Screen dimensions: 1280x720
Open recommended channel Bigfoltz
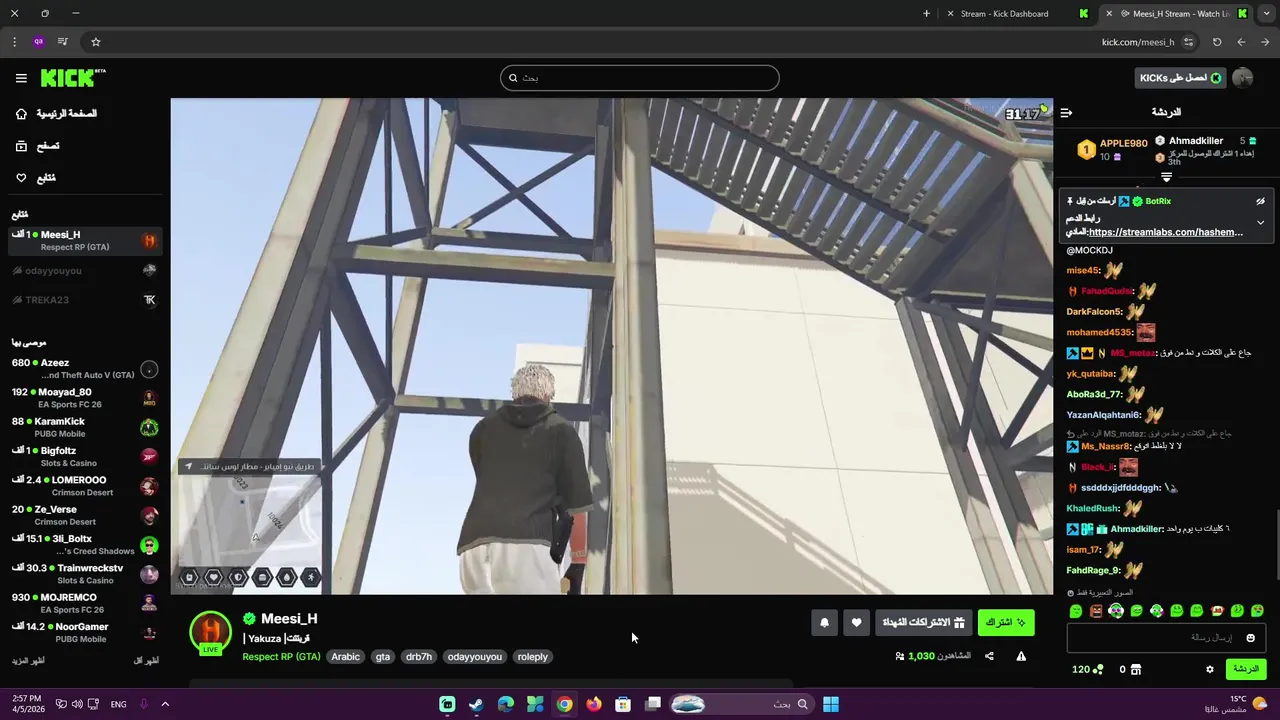click(85, 456)
